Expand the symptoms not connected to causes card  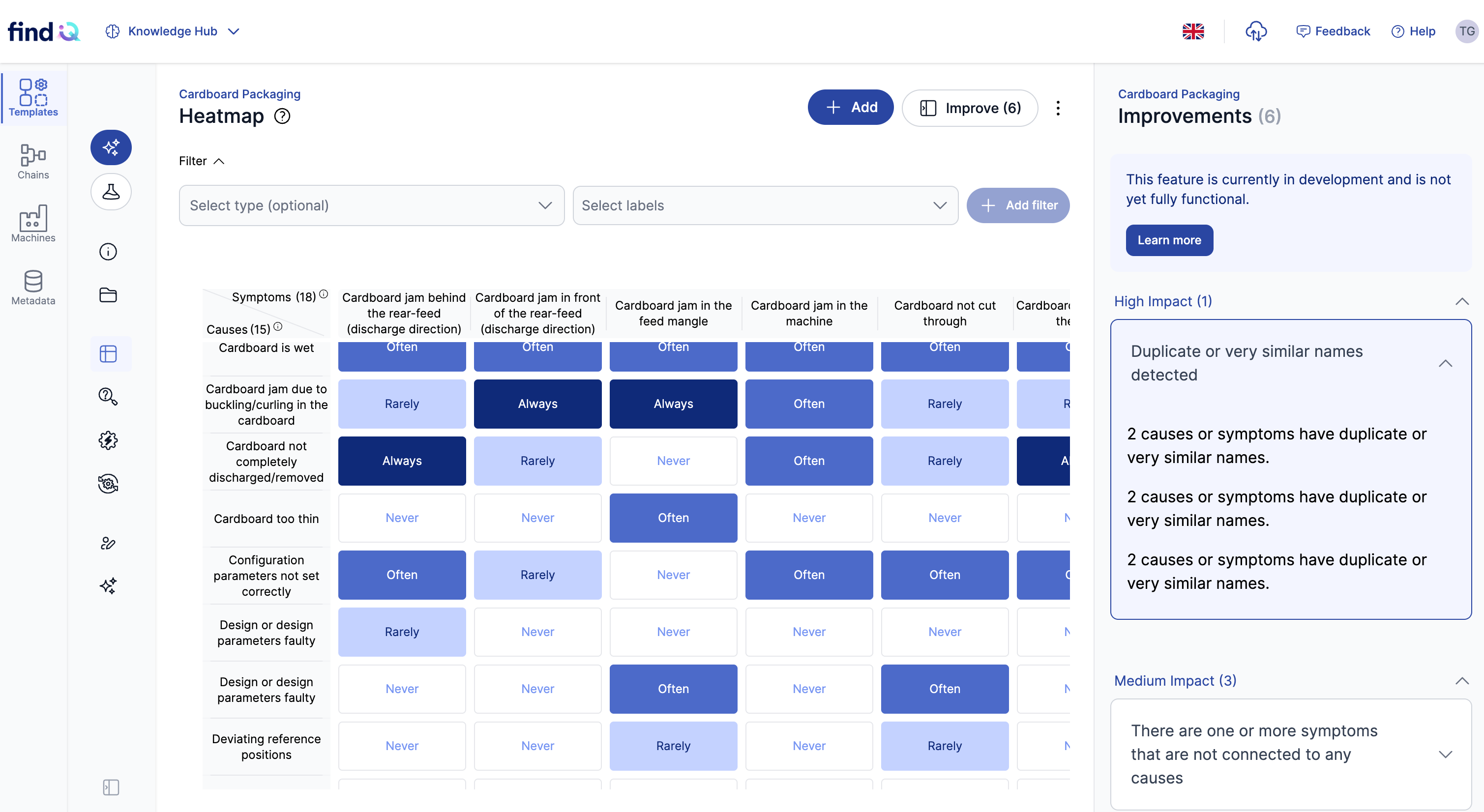coord(1446,754)
